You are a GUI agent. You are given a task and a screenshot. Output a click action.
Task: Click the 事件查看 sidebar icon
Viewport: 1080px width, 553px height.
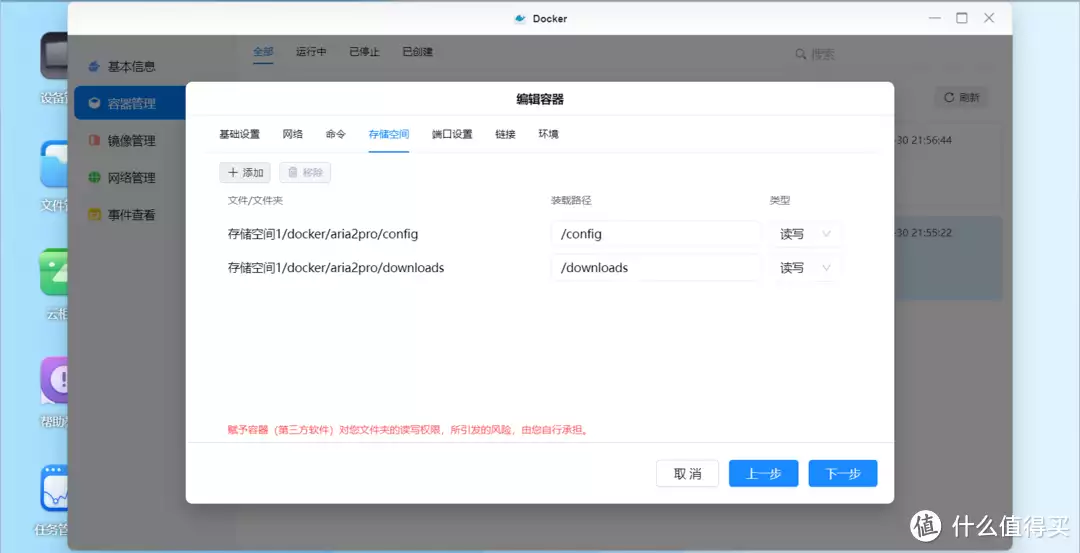pos(94,215)
